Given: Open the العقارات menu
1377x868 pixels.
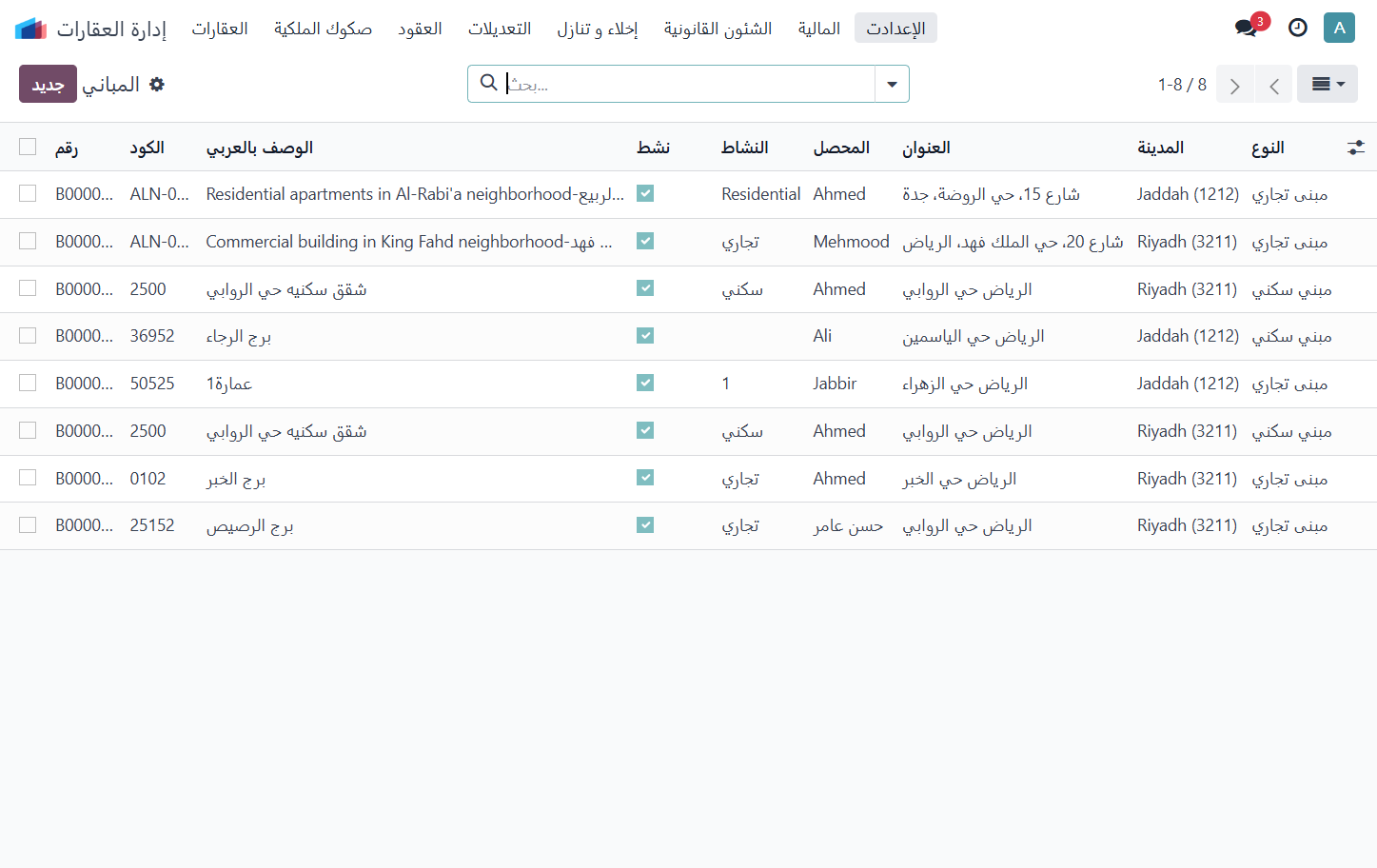Looking at the screenshot, I should tap(220, 29).
